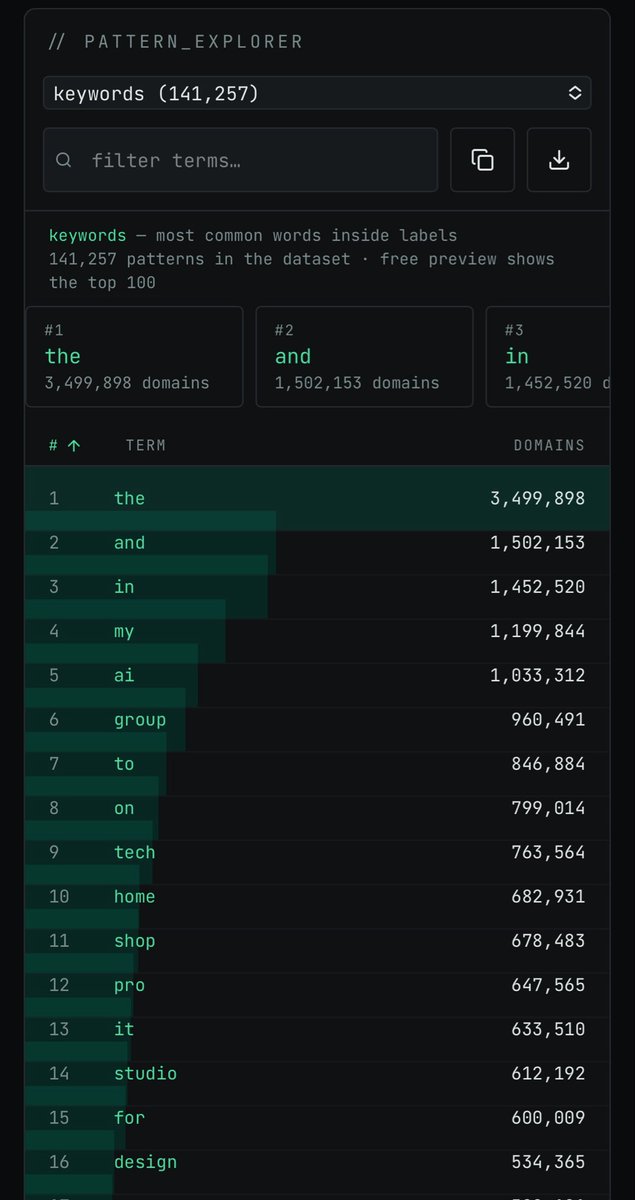
Task: Select the term 'for' in row 15
Action: 129,1117
